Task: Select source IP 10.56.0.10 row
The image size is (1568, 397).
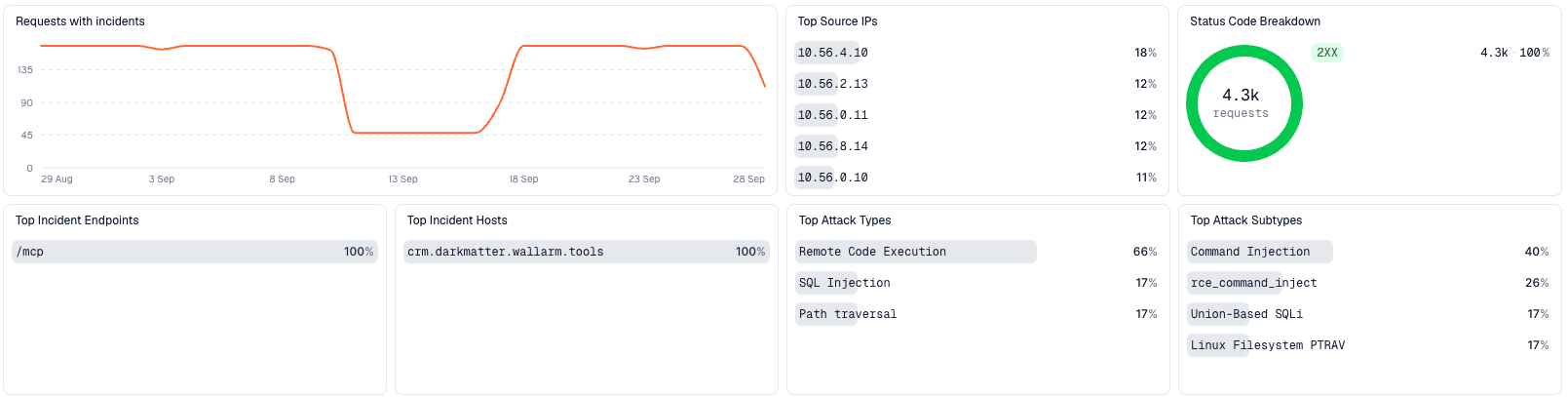Action: (976, 178)
